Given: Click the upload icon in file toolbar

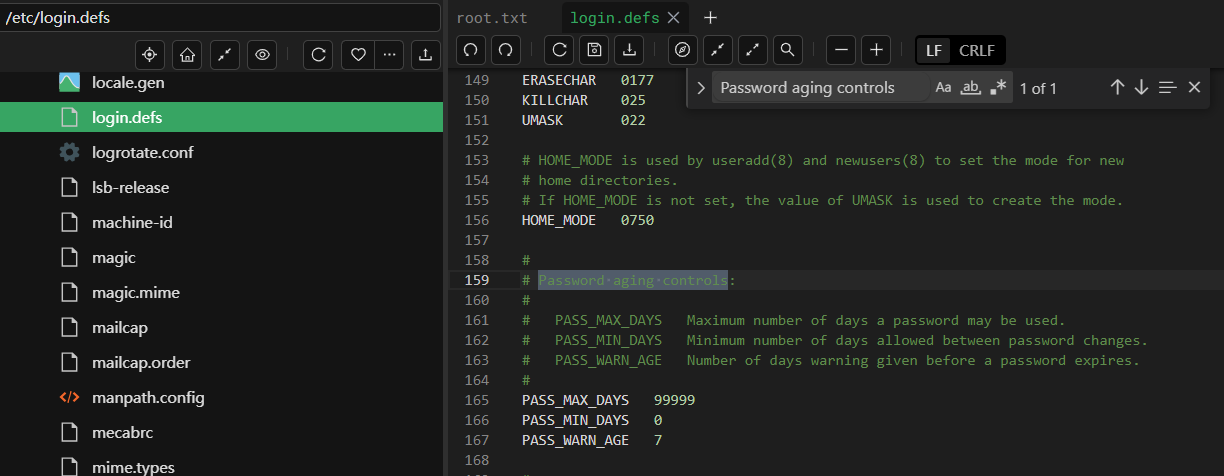Looking at the screenshot, I should pyautogui.click(x=426, y=55).
